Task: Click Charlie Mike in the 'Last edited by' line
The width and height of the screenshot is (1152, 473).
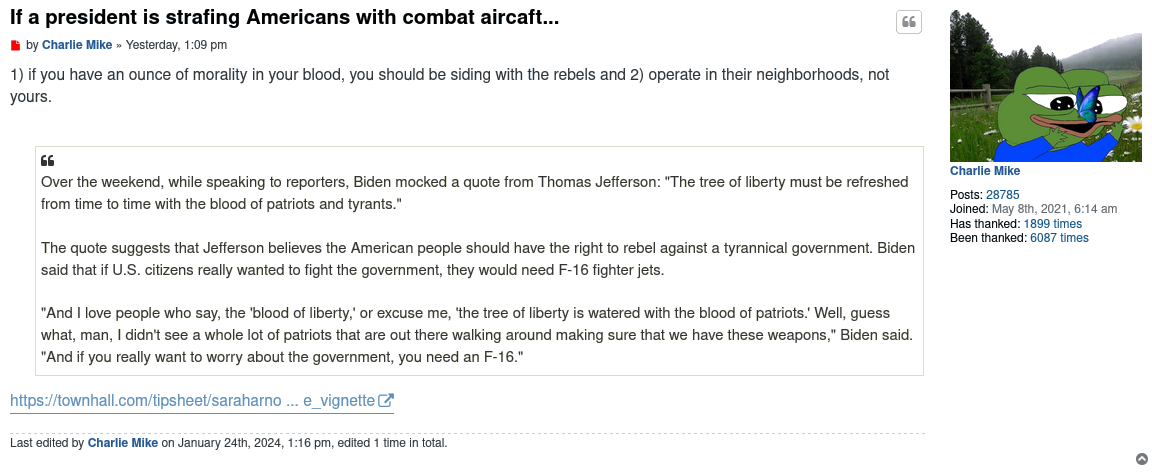Action: point(123,443)
